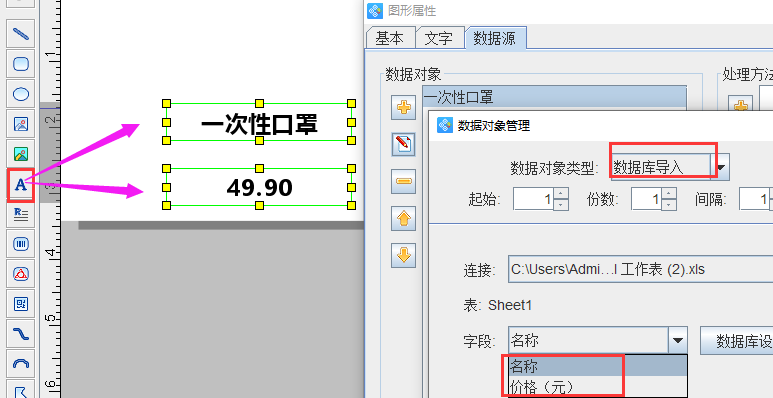Select the rounded rectangle tool
773x398 pixels.
point(21,64)
